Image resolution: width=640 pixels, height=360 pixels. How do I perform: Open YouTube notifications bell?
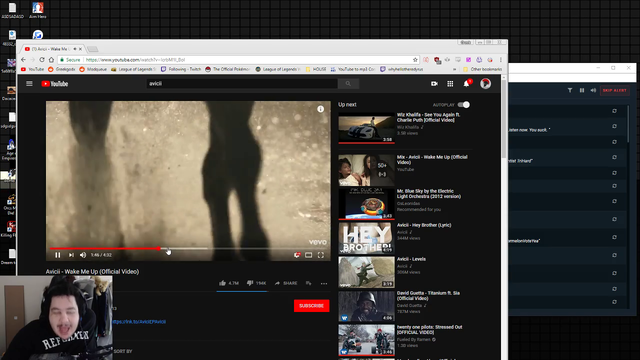coord(467,84)
